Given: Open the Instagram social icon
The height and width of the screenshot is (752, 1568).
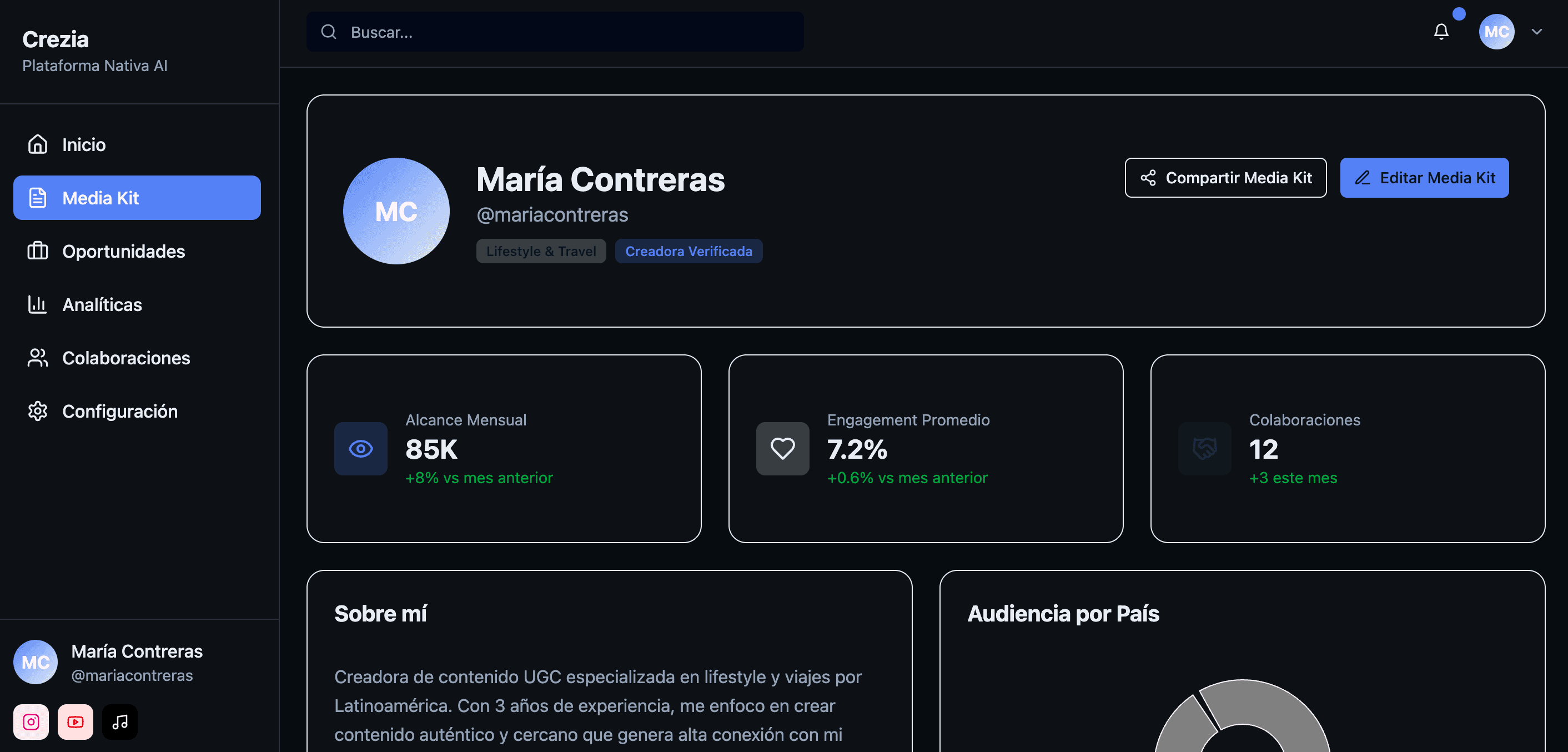Looking at the screenshot, I should tap(31, 722).
